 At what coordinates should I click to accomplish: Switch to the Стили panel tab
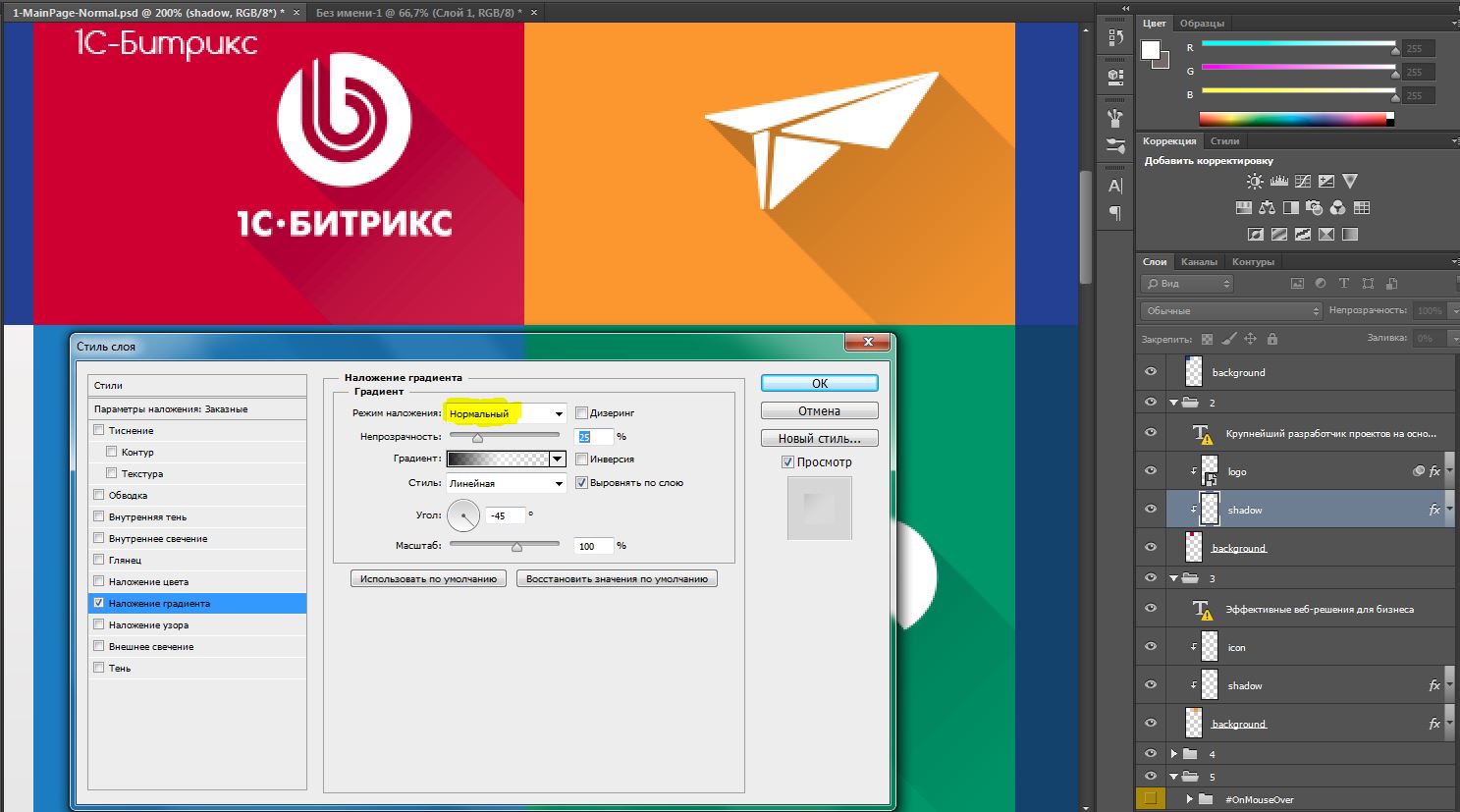[x=1224, y=141]
